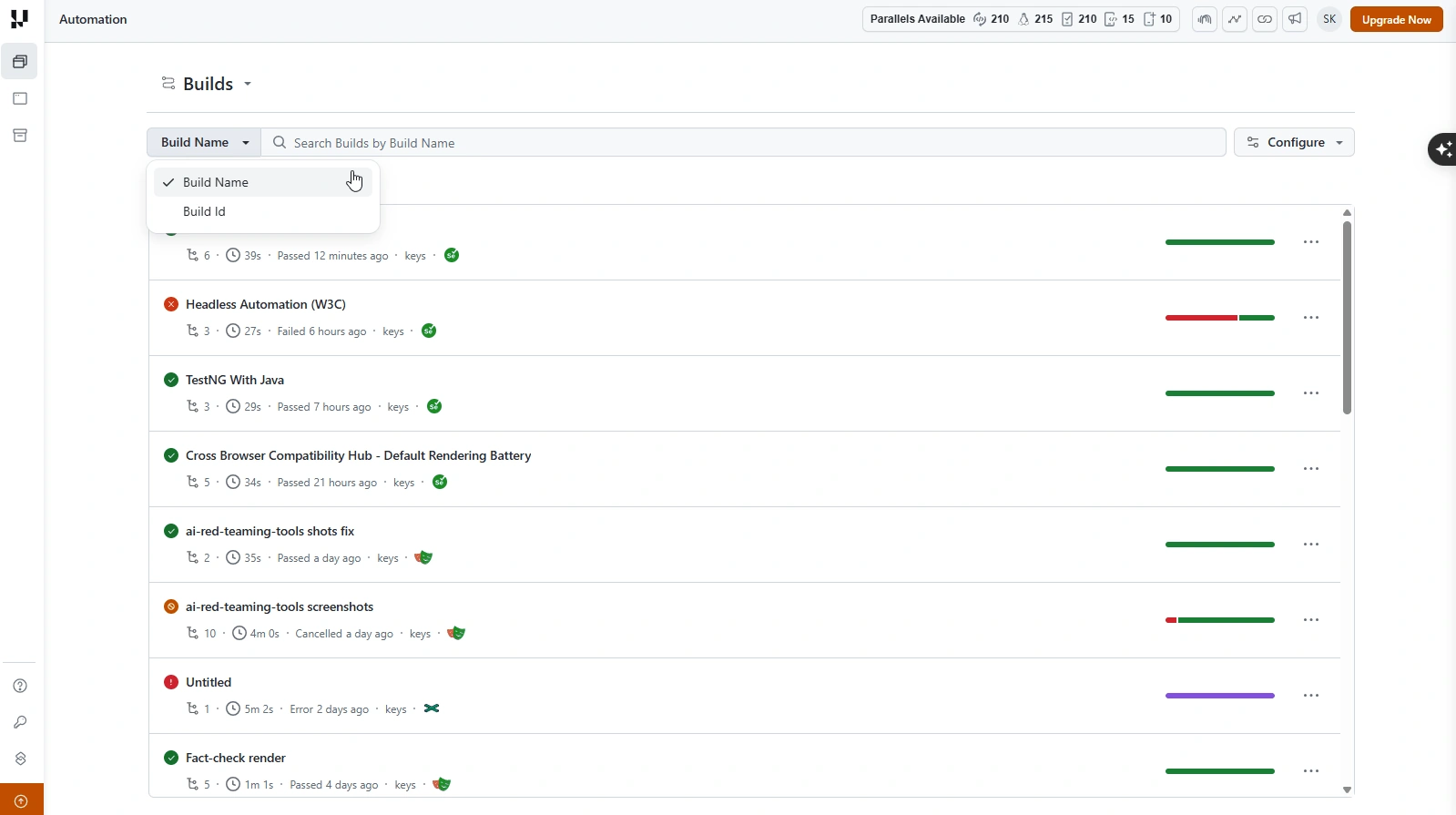Open Cross Browser Compatibility Hub build

(359, 455)
